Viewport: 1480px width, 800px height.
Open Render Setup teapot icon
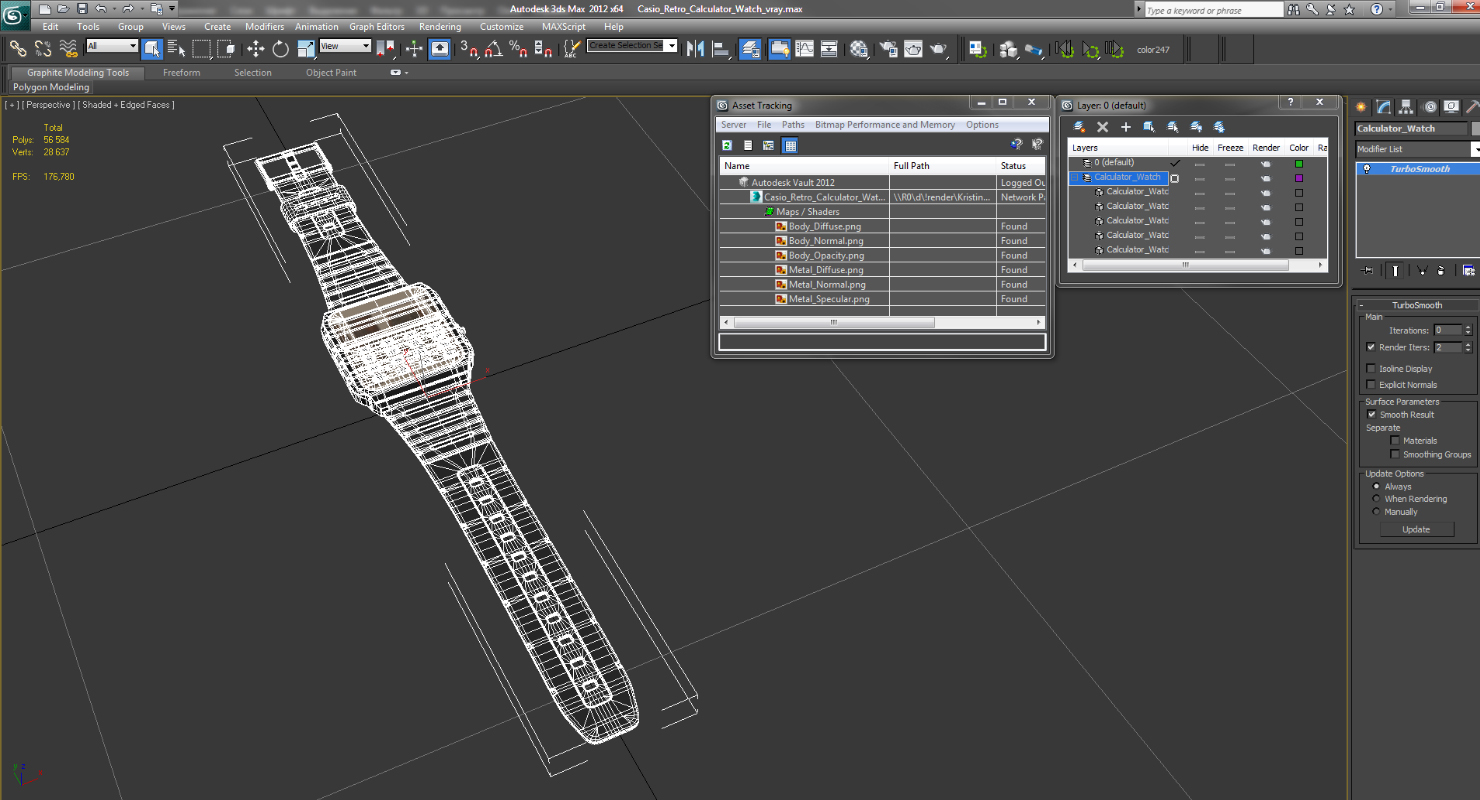pos(888,49)
